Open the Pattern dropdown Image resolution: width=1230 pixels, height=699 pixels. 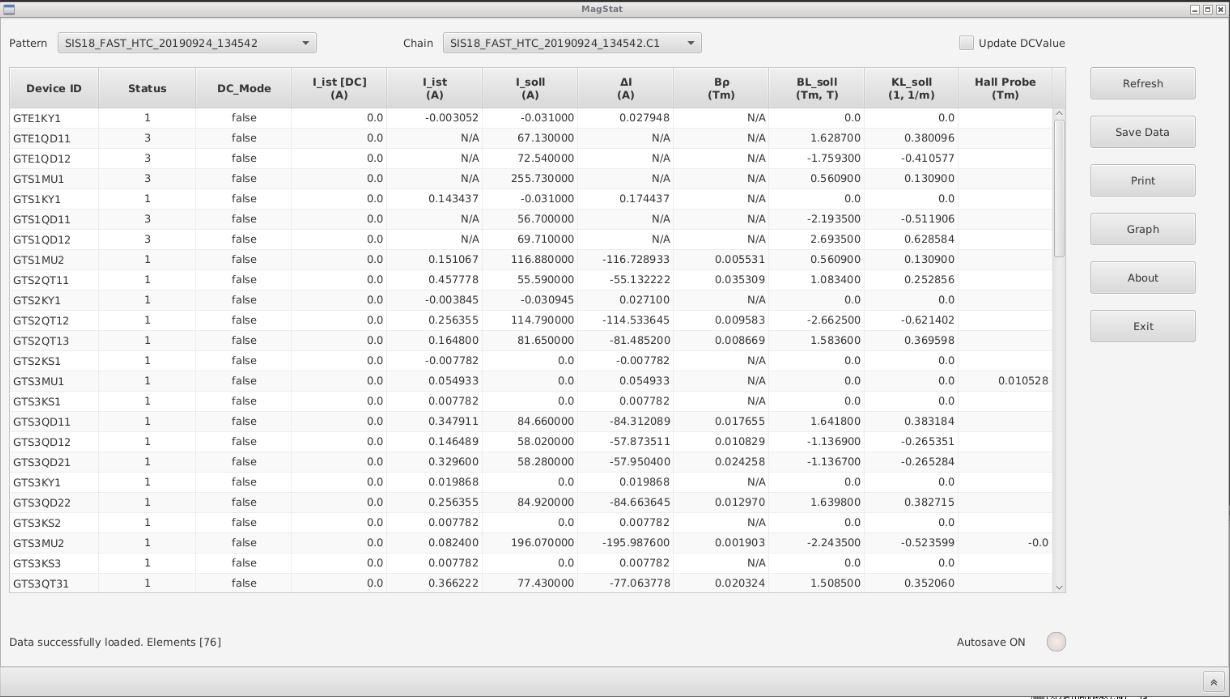186,43
